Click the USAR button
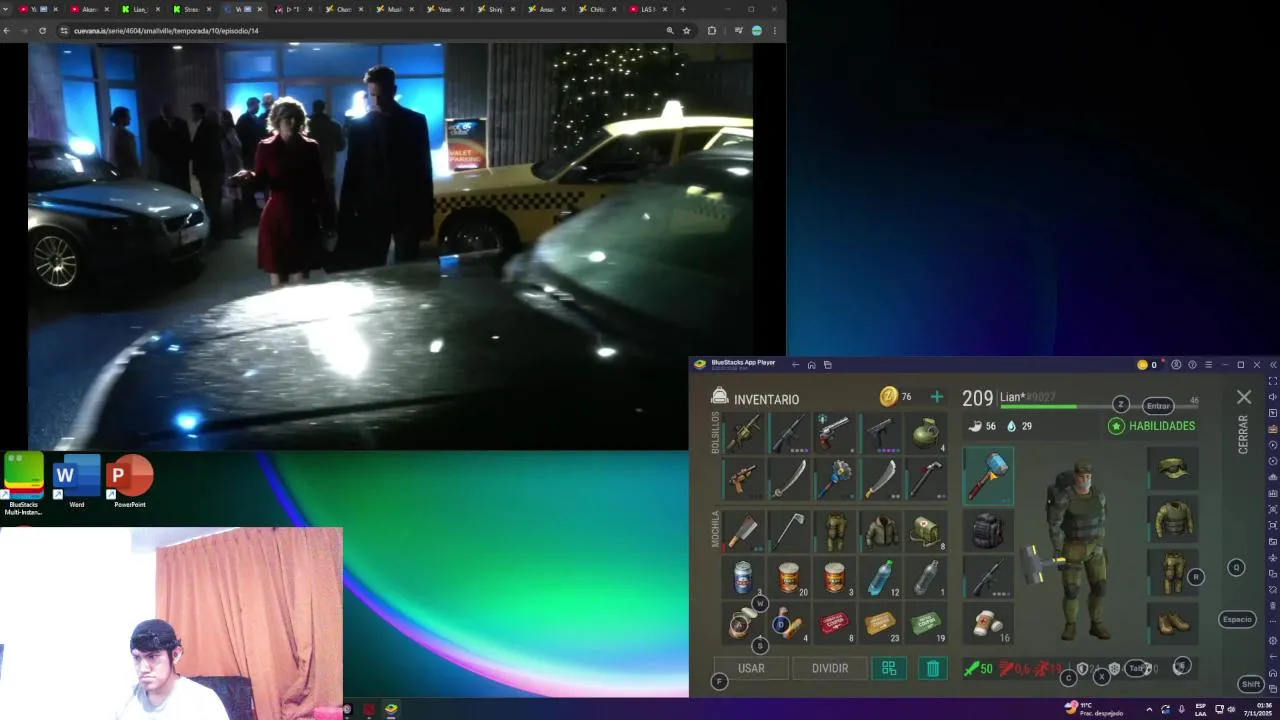This screenshot has height=720, width=1280. pos(751,668)
